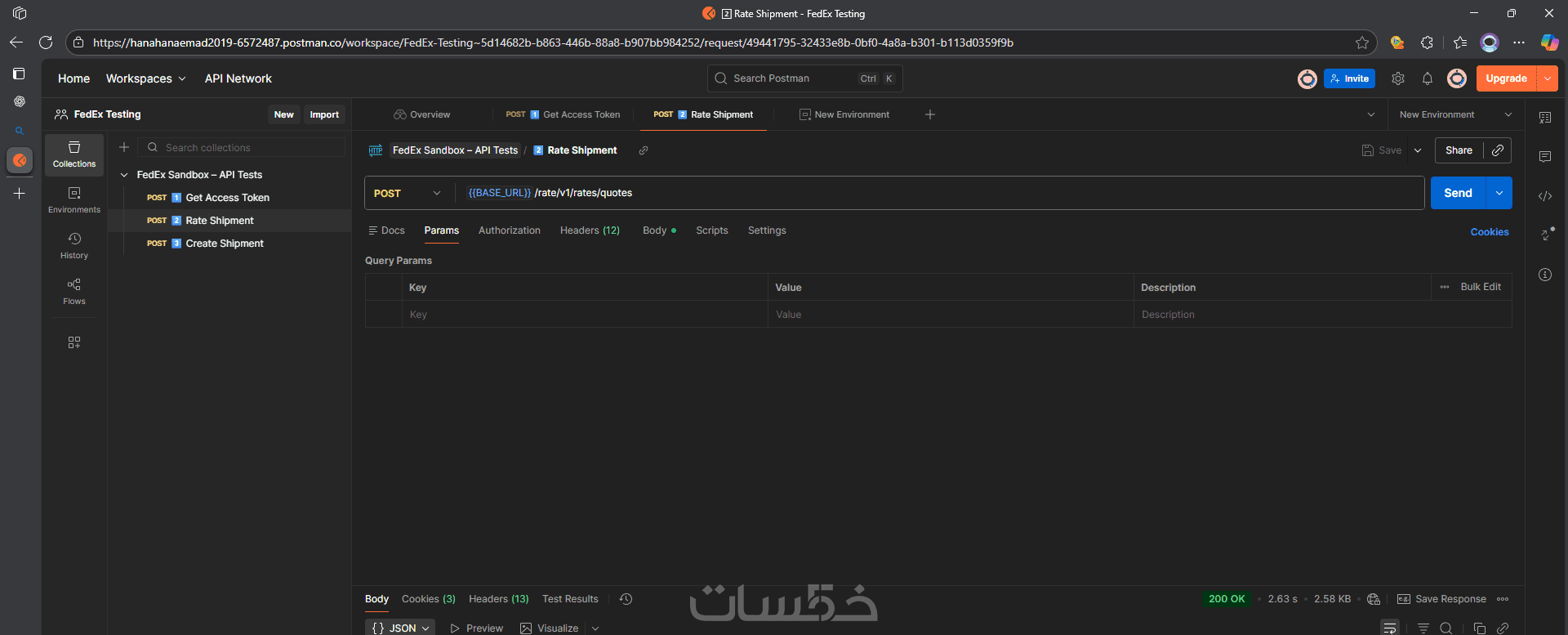The image size is (1568, 635).
Task: Open Bulk Edit for query params
Action: [x=1481, y=287]
